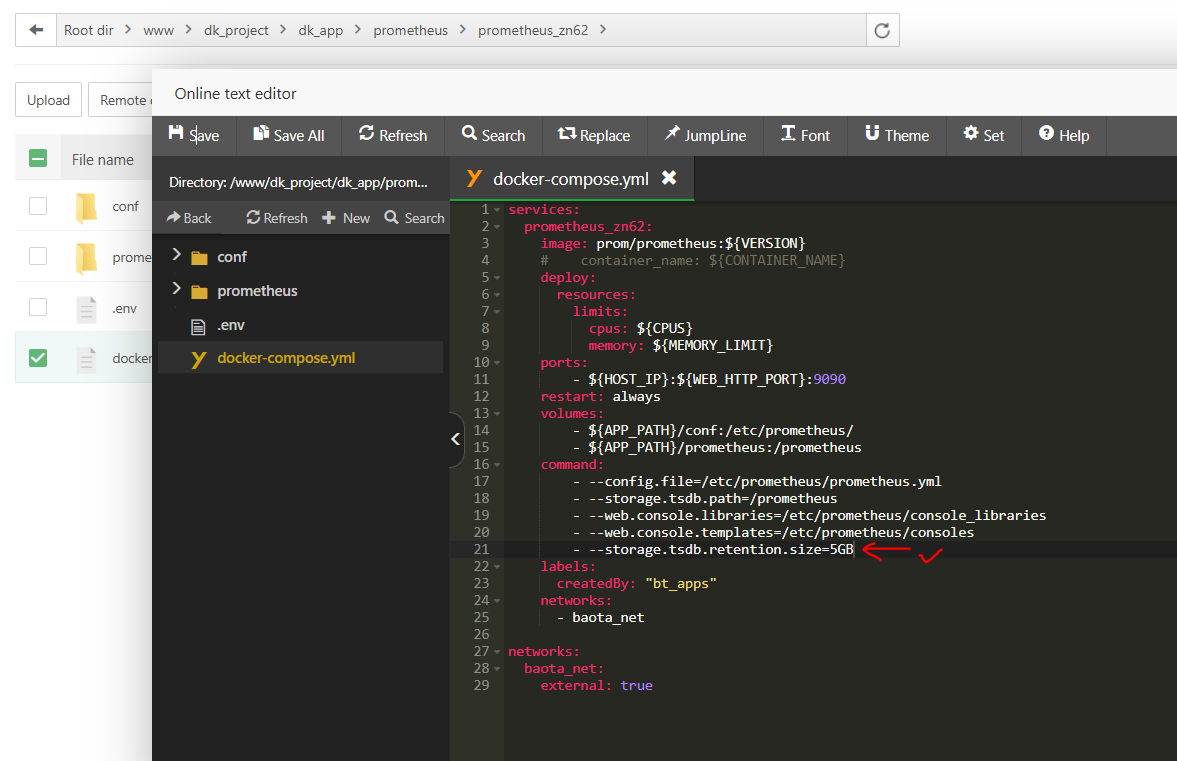The height and width of the screenshot is (761, 1177).
Task: Toggle the select-all files checkbox
Action: [38, 158]
